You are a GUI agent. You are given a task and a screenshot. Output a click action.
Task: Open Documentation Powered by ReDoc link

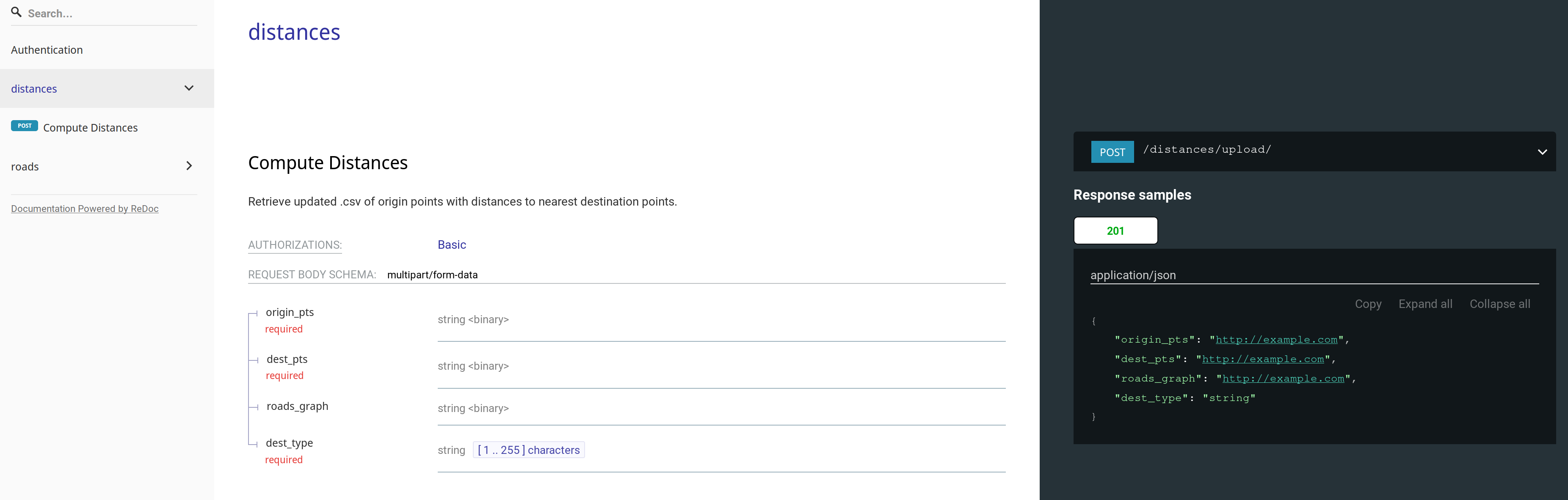pos(85,209)
